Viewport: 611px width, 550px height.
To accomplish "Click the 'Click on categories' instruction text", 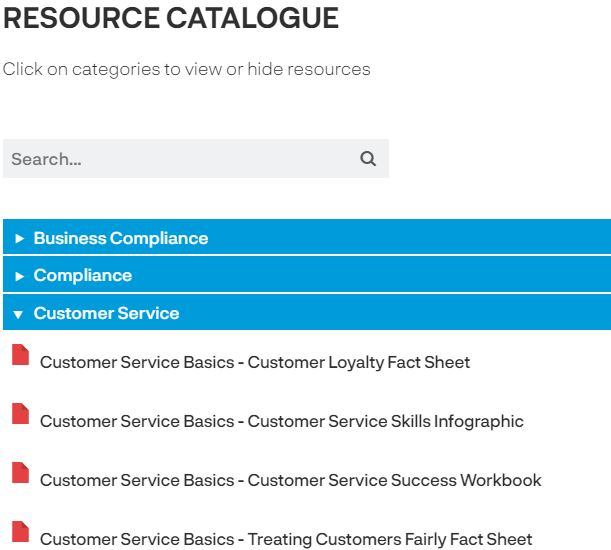I will coord(186,69).
